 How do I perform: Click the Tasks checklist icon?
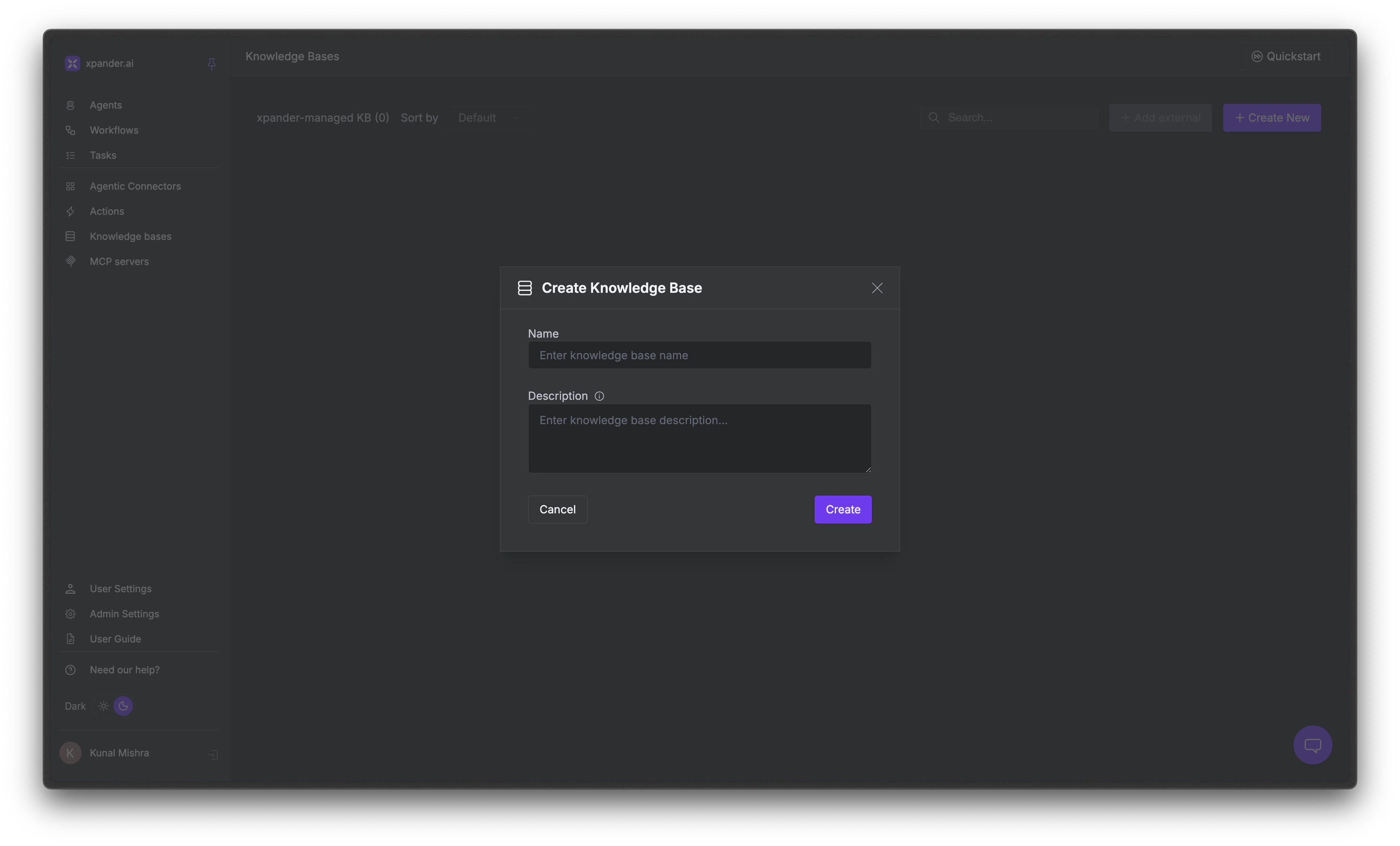[x=70, y=155]
